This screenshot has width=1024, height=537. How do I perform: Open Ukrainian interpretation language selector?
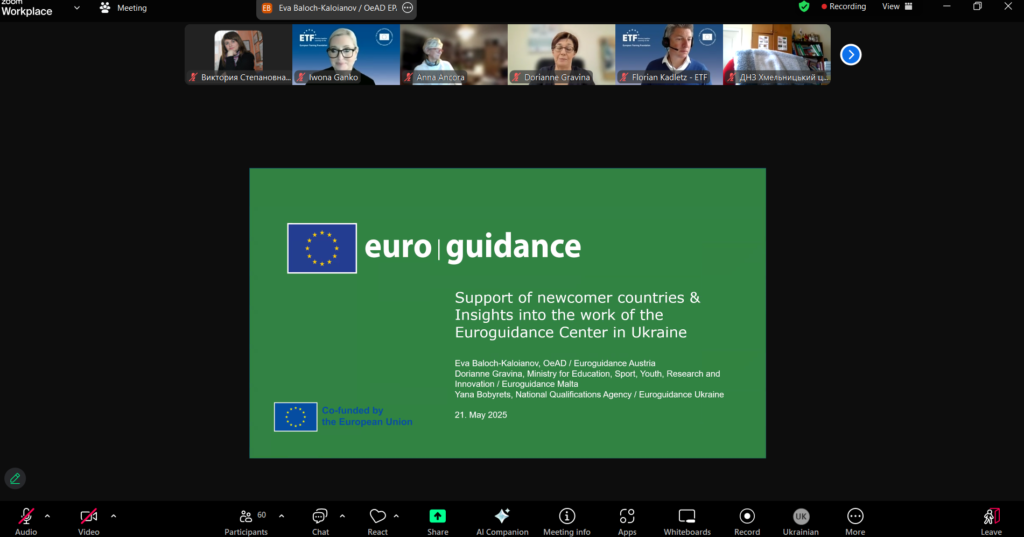801,521
